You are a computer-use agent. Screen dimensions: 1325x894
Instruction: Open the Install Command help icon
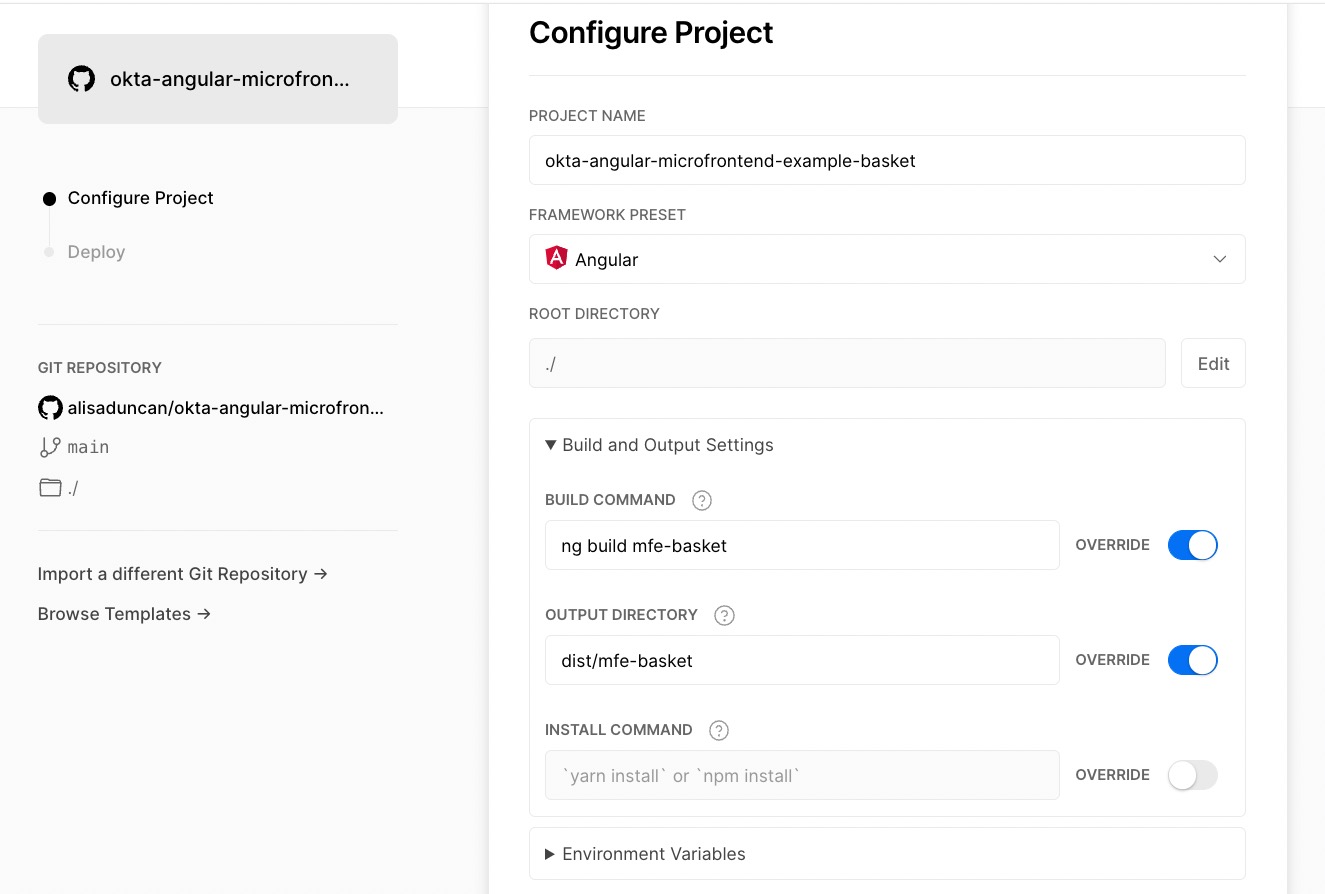coord(718,730)
